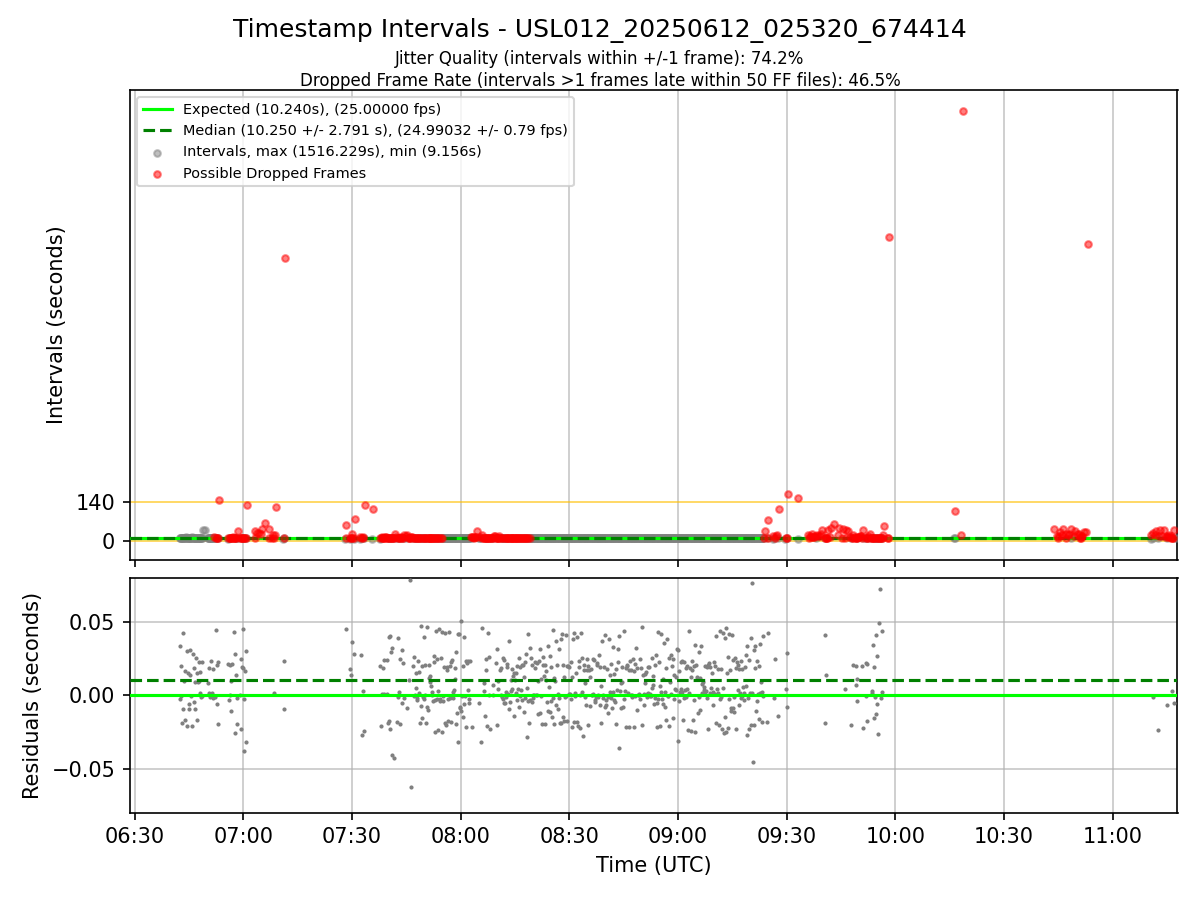1200x900 pixels.
Task: Click the '09:00' time tick label
Action: pos(678,836)
